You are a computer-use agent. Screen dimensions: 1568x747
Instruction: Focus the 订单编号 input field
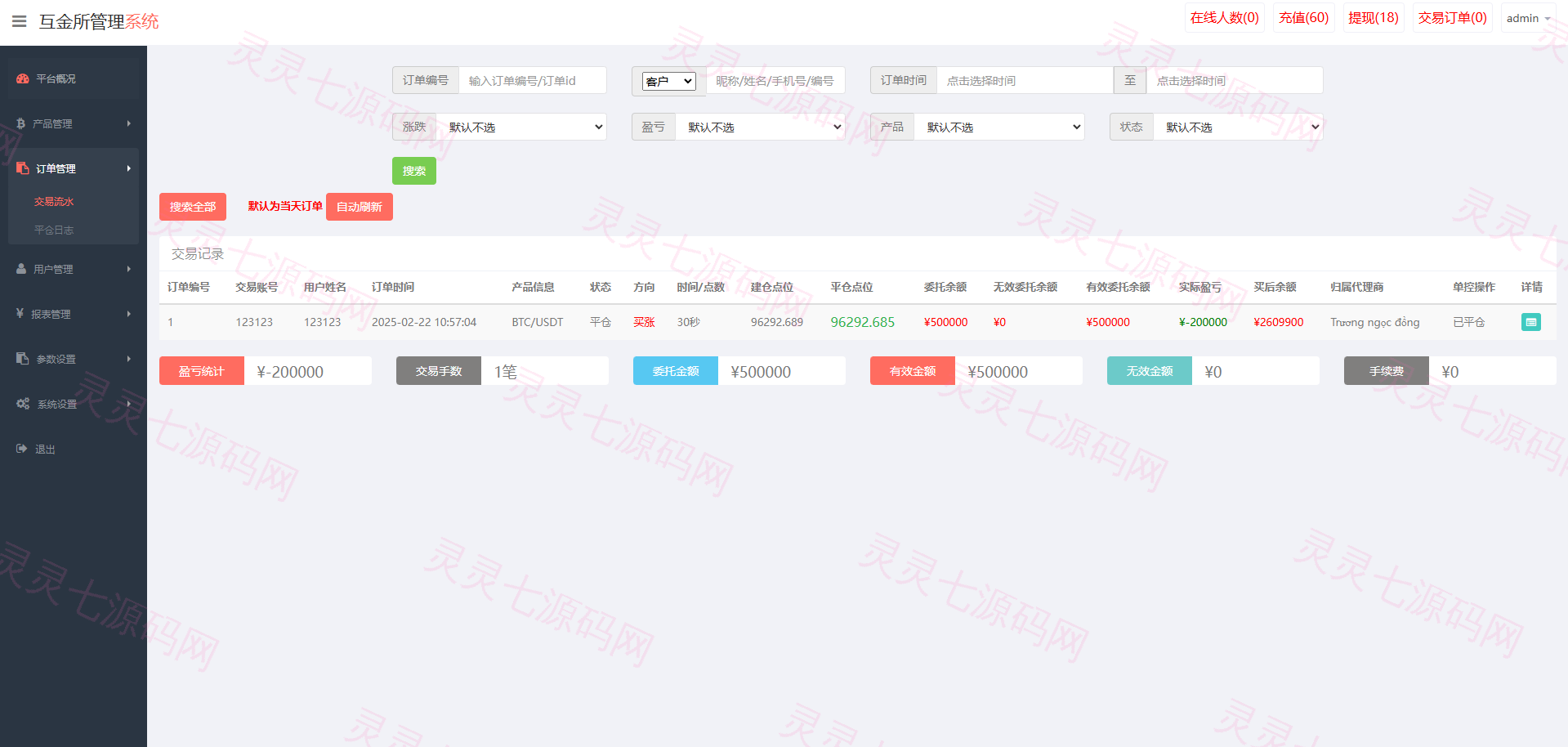pyautogui.click(x=533, y=80)
